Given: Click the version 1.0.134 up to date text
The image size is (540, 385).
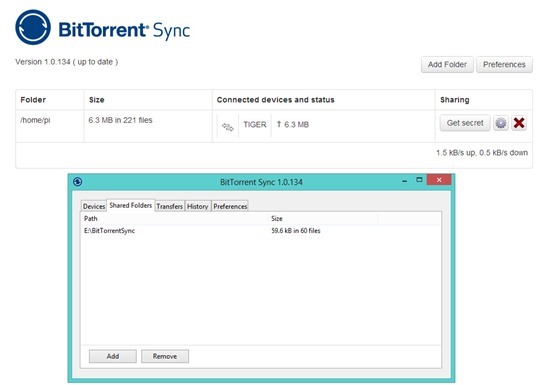Looking at the screenshot, I should [66, 62].
